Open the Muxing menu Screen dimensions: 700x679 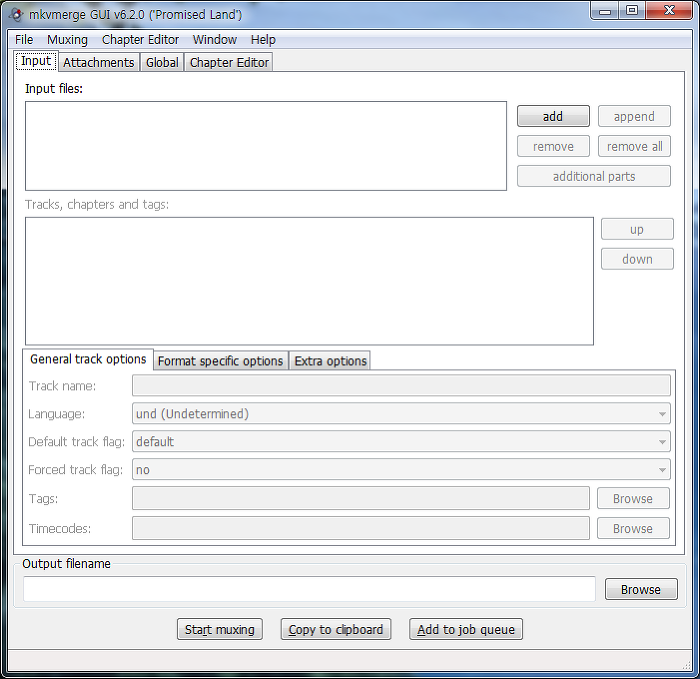click(67, 40)
